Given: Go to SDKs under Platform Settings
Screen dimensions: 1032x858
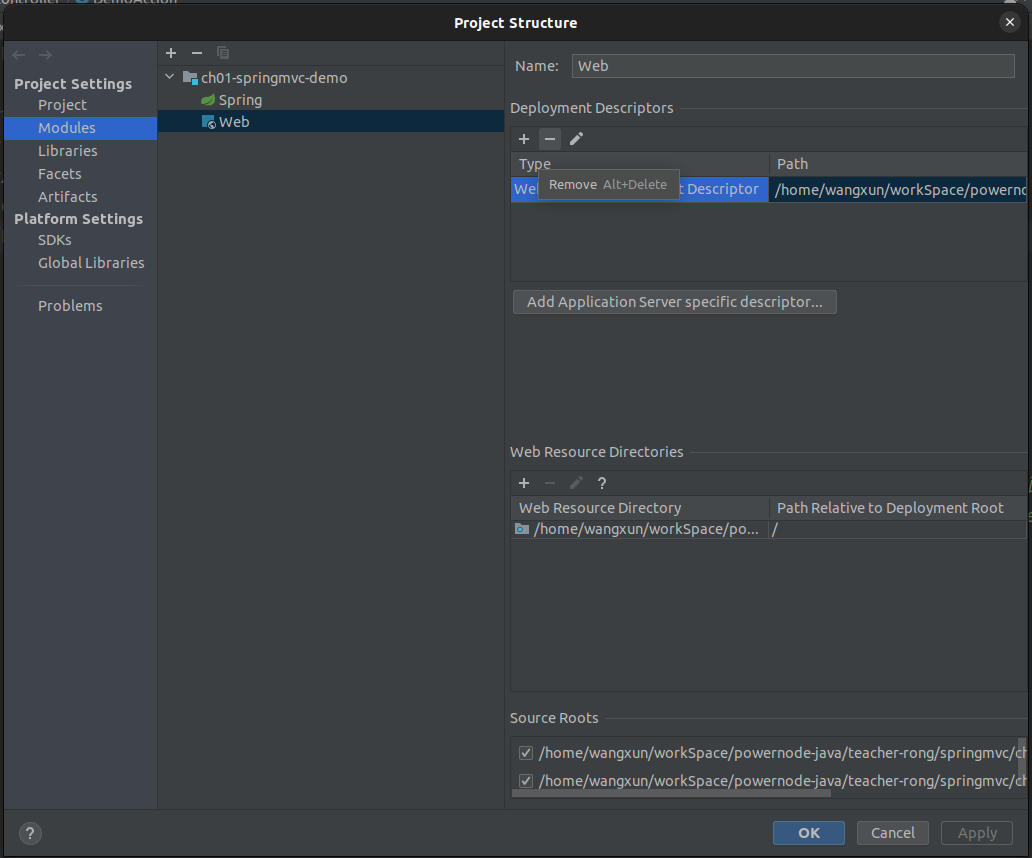Looking at the screenshot, I should click(55, 240).
